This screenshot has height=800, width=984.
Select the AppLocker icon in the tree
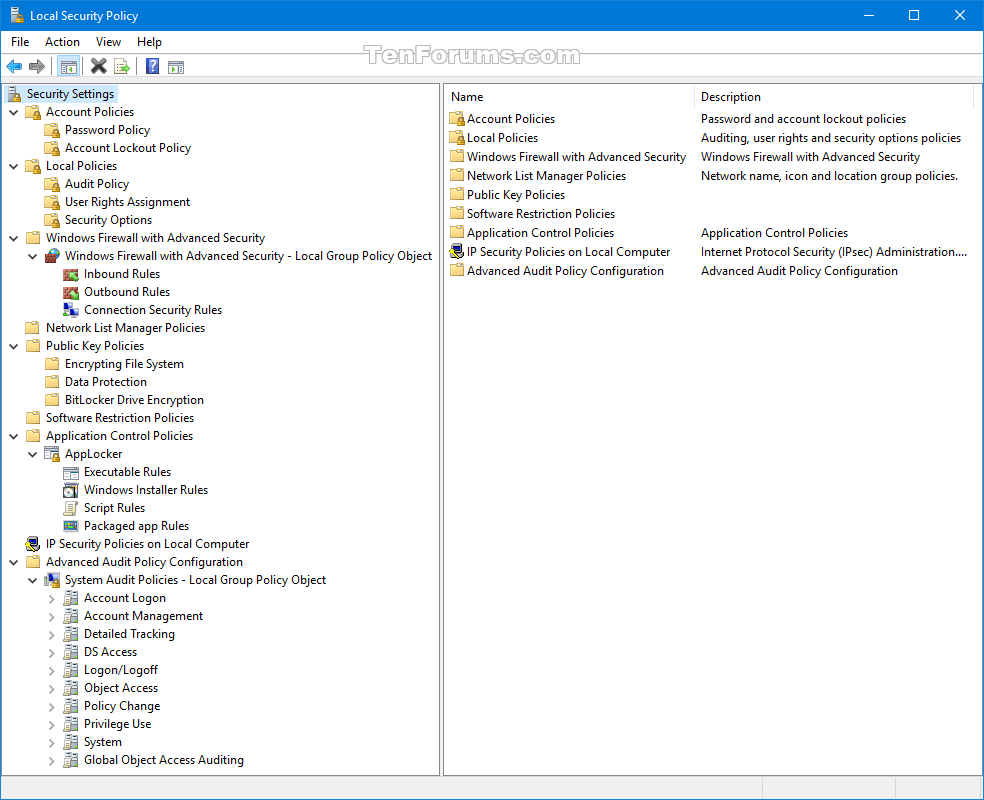point(52,453)
